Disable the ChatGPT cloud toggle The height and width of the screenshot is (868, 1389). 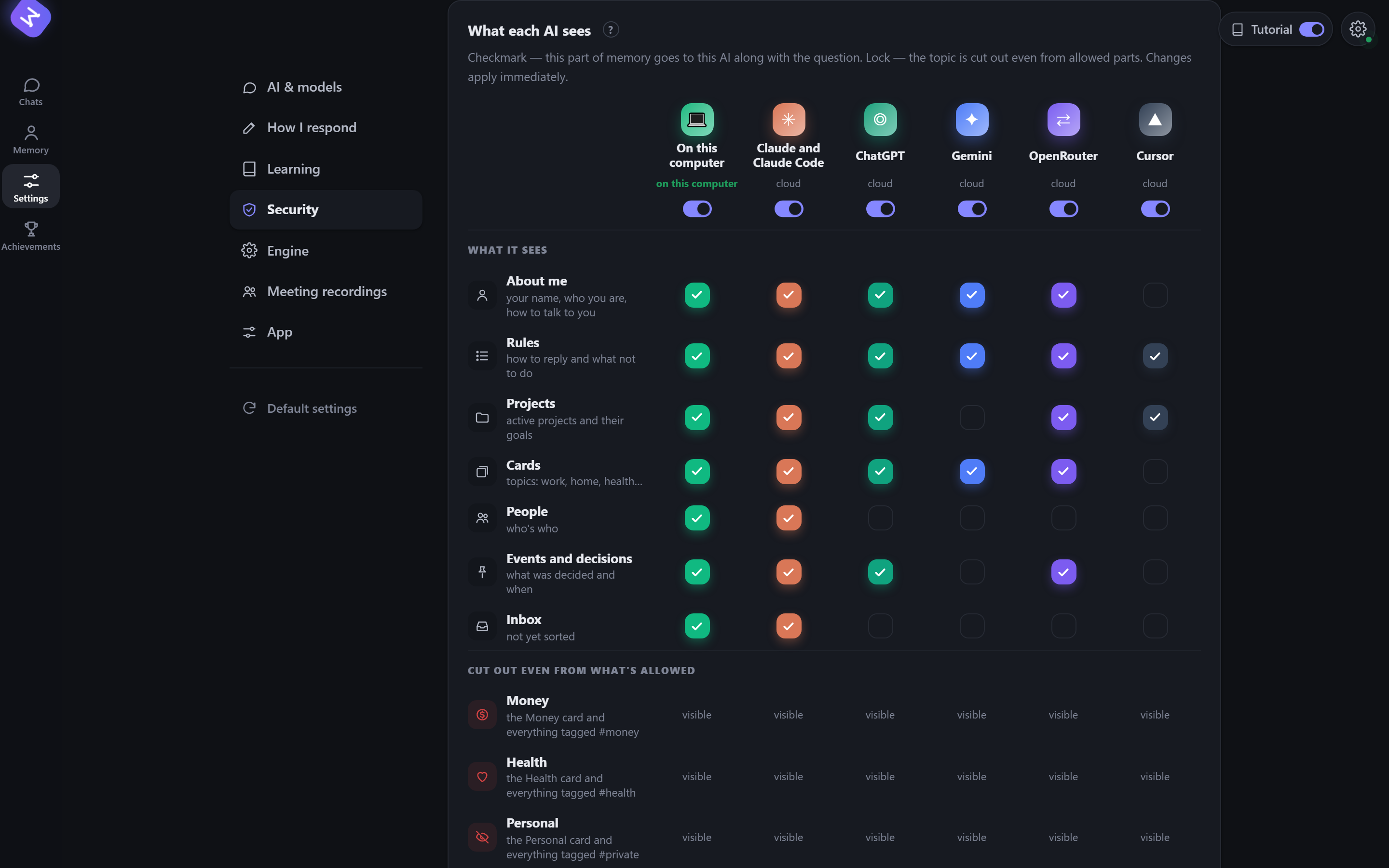(x=880, y=209)
